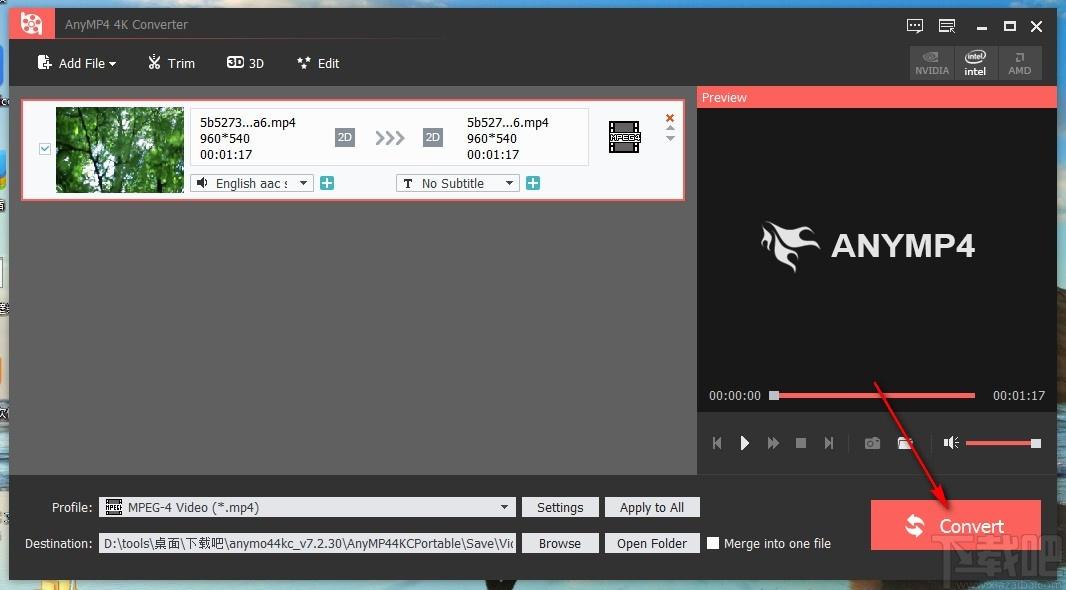Open the Edit effects tool

318,63
